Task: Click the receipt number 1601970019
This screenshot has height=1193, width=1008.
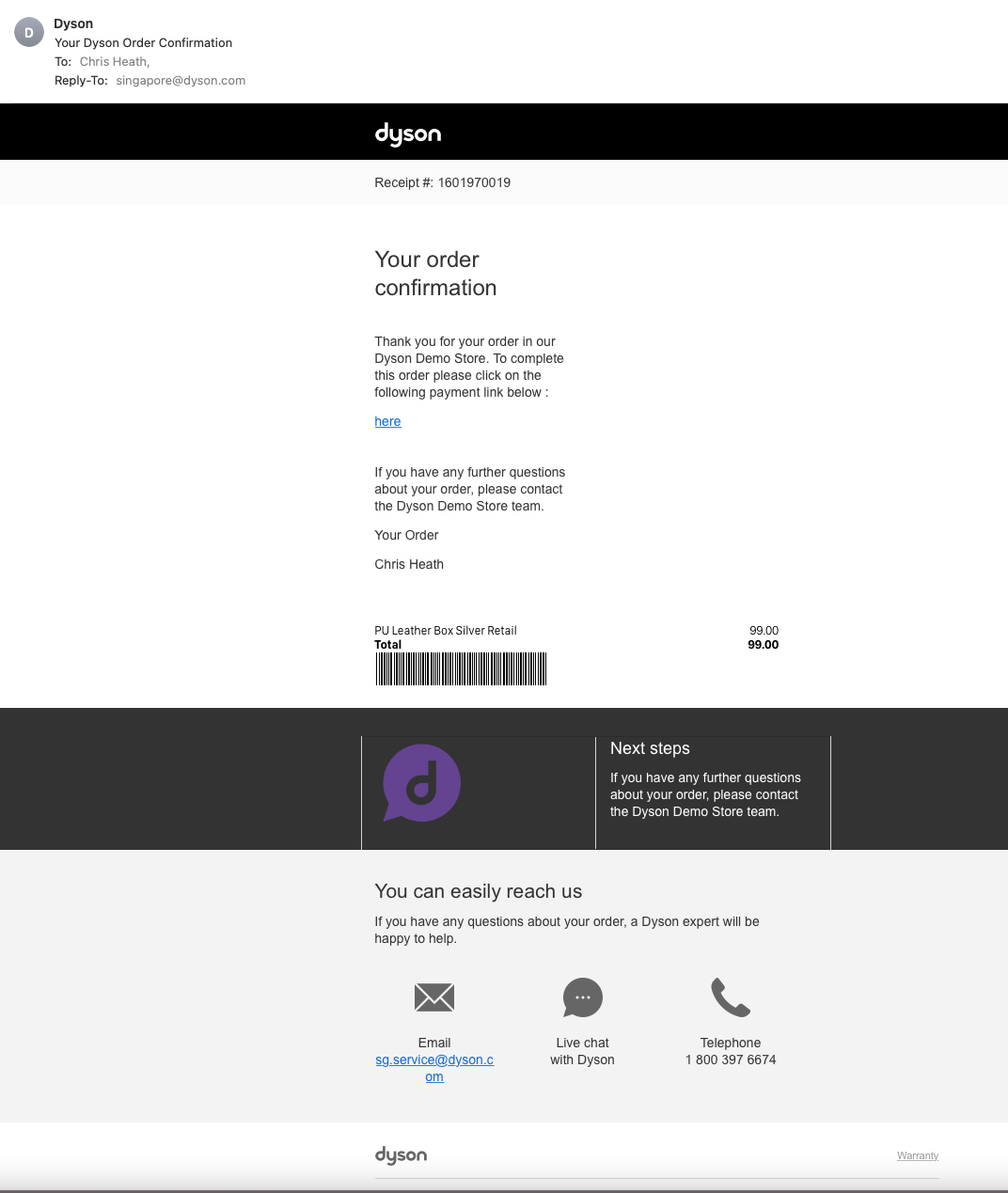Action: coord(474,182)
